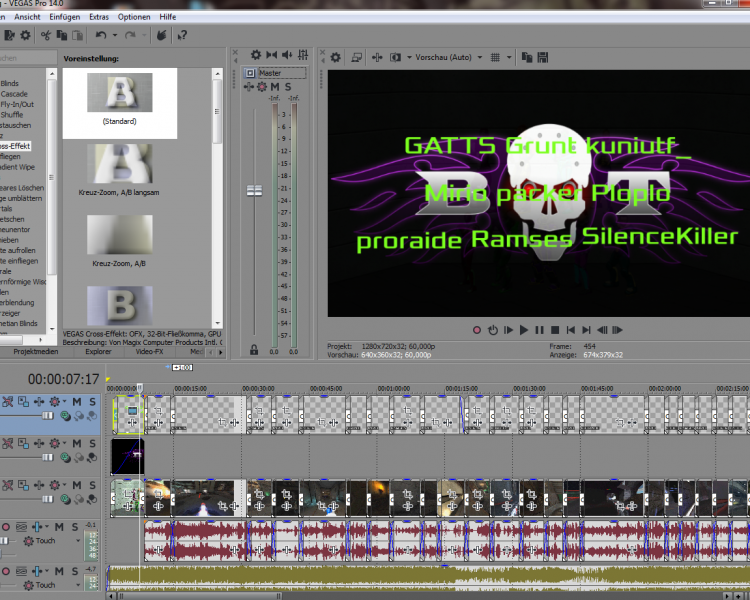Viewport: 750px width, 600px height.
Task: Open overlays grid dropdown arrow
Action: (509, 57)
